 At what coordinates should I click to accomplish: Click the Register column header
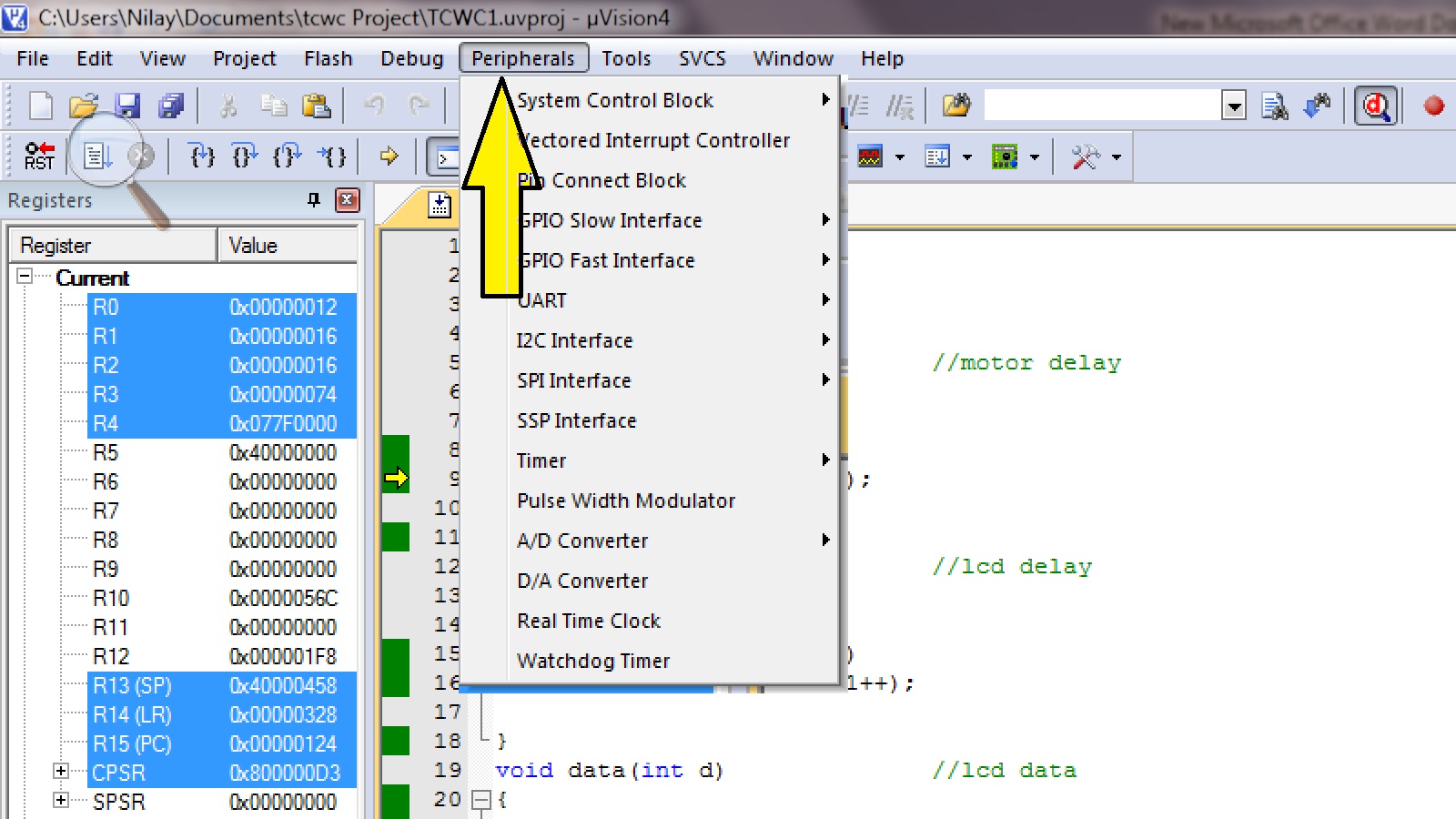point(113,245)
